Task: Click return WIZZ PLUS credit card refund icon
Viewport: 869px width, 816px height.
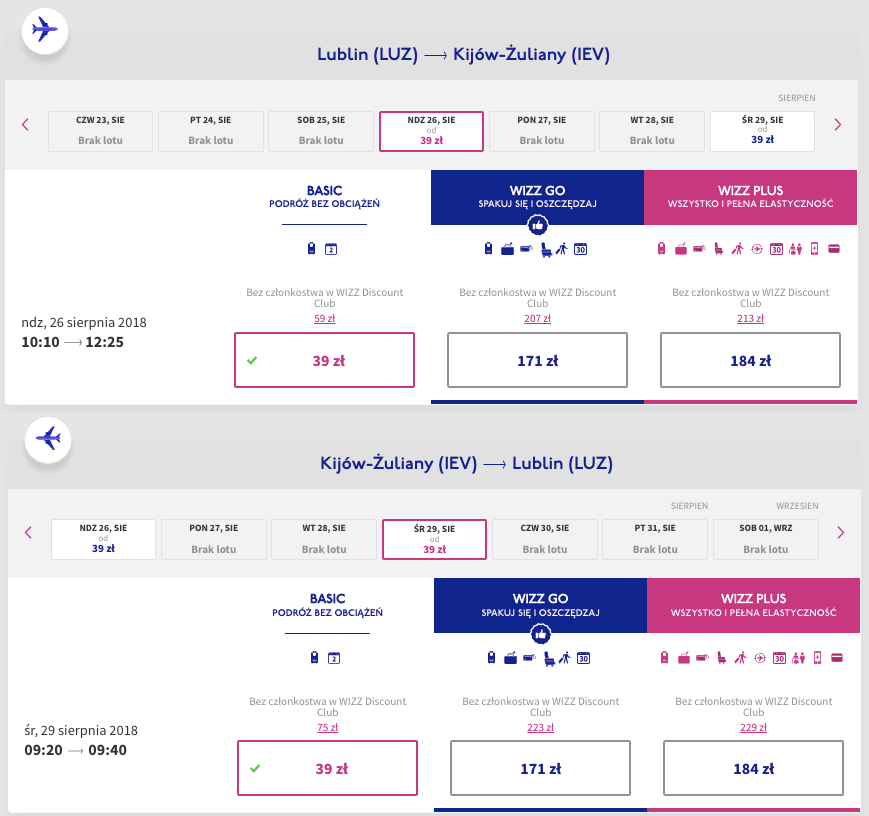Action: [837, 658]
